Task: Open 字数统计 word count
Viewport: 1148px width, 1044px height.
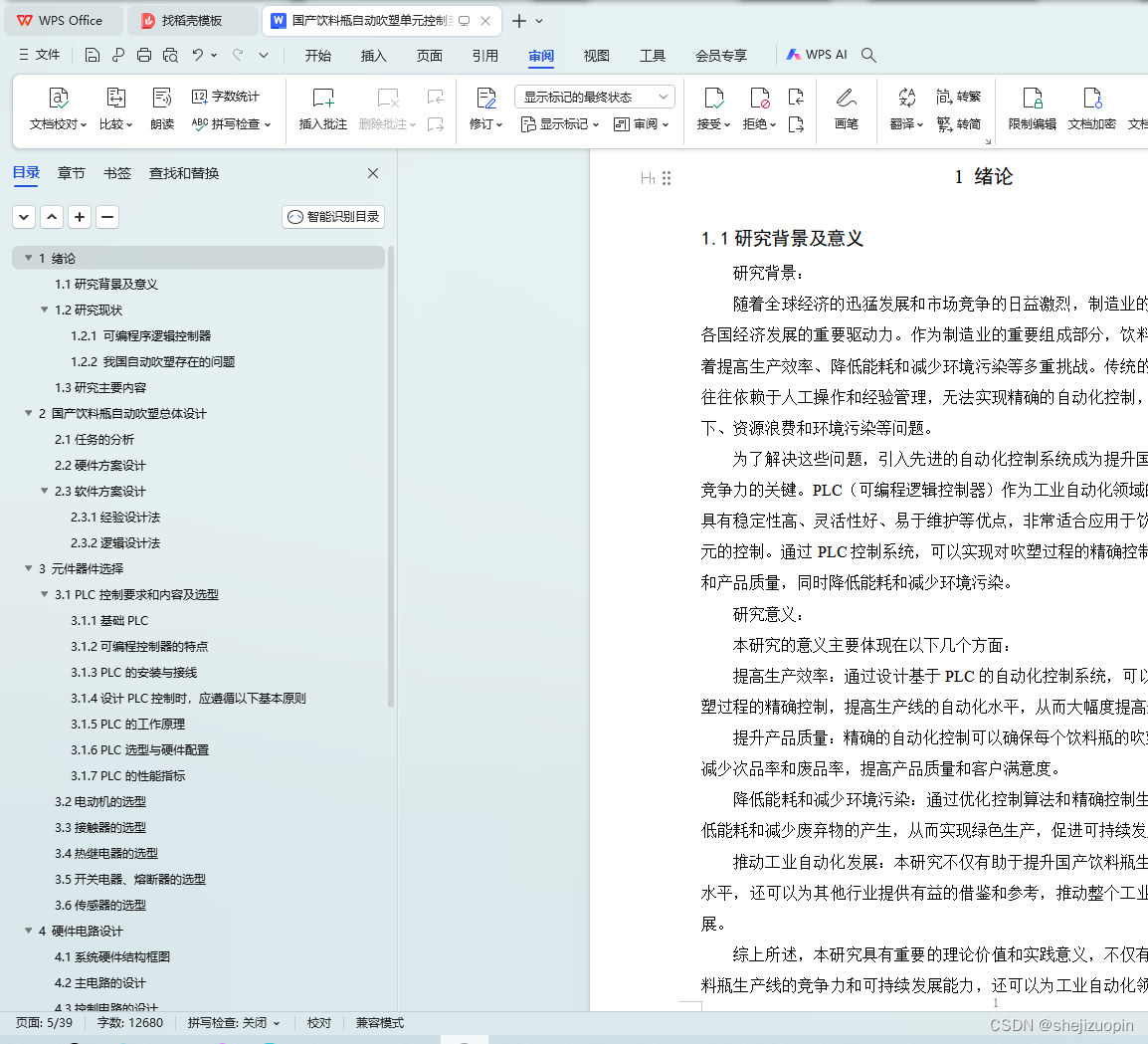Action: tap(226, 96)
